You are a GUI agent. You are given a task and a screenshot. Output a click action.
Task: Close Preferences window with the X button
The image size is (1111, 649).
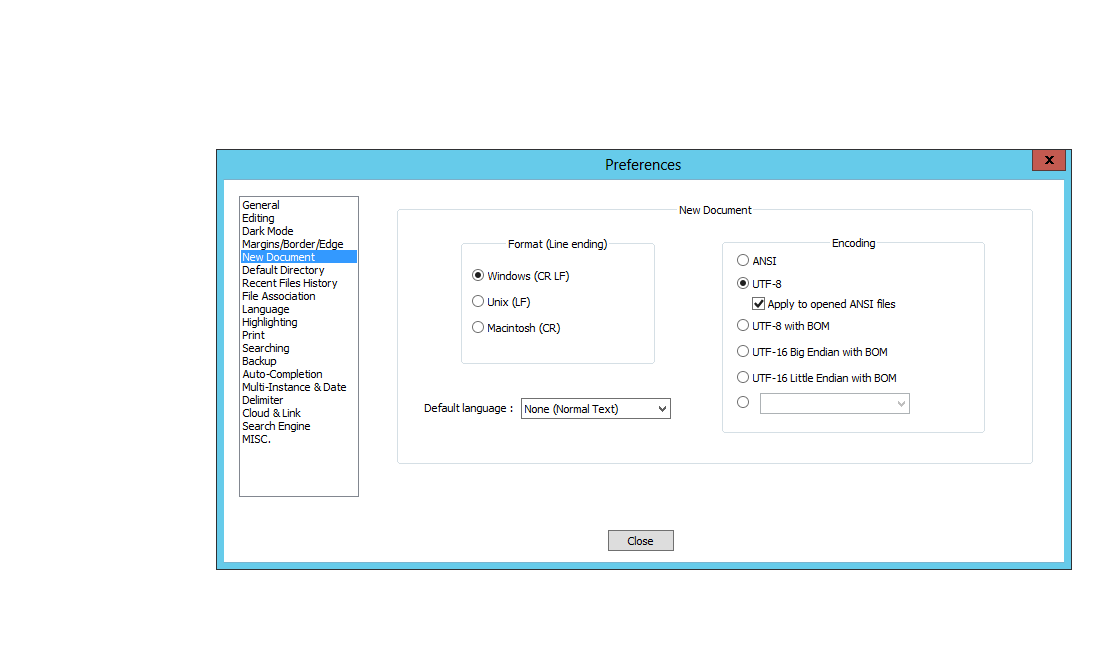click(x=1048, y=160)
